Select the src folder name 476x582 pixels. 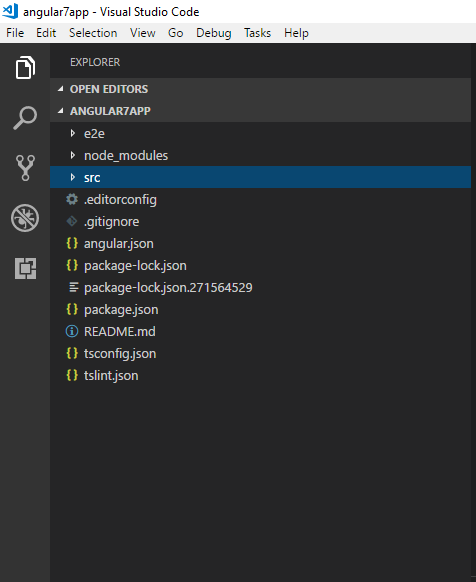tap(92, 178)
